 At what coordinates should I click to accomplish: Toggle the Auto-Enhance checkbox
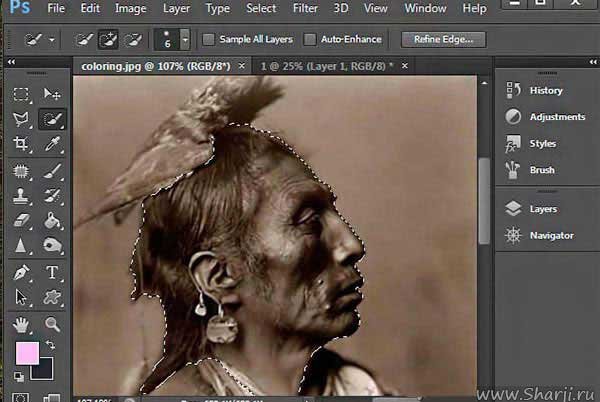click(310, 40)
